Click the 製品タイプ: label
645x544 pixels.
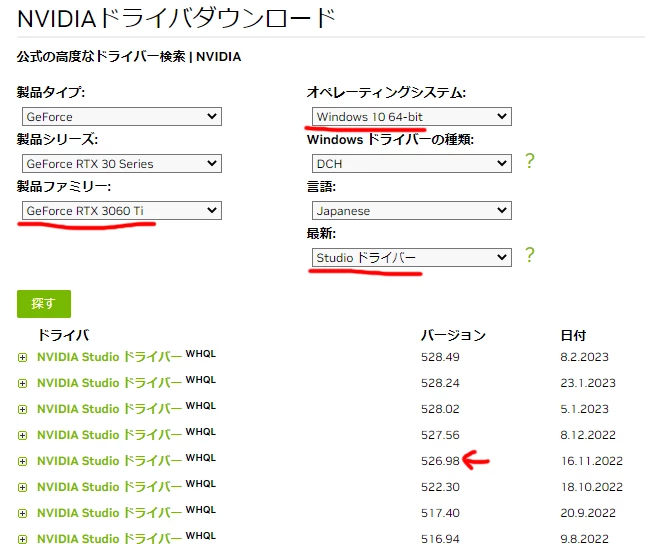pyautogui.click(x=51, y=92)
